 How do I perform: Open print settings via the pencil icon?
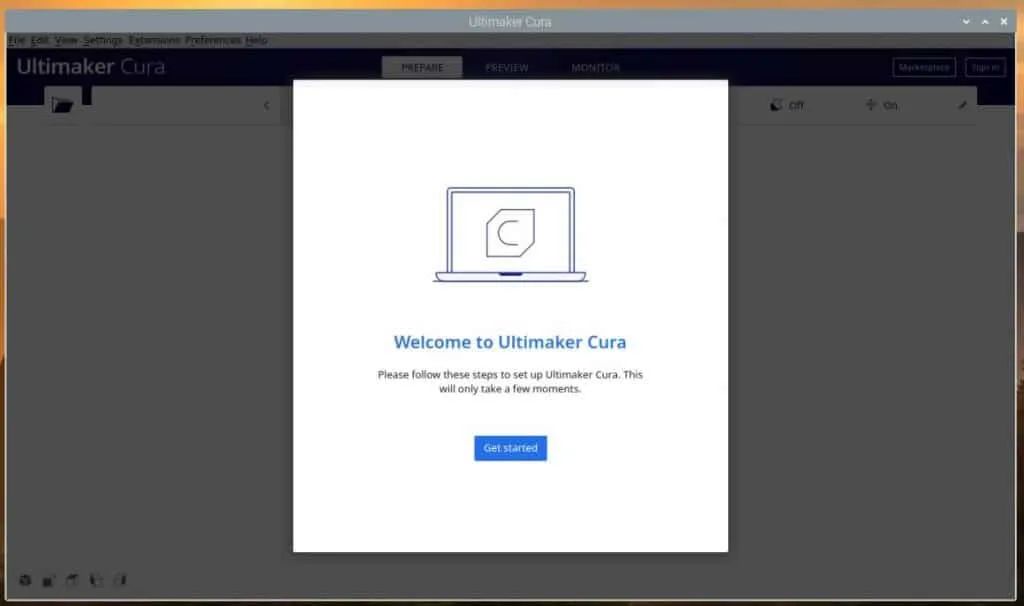962,105
